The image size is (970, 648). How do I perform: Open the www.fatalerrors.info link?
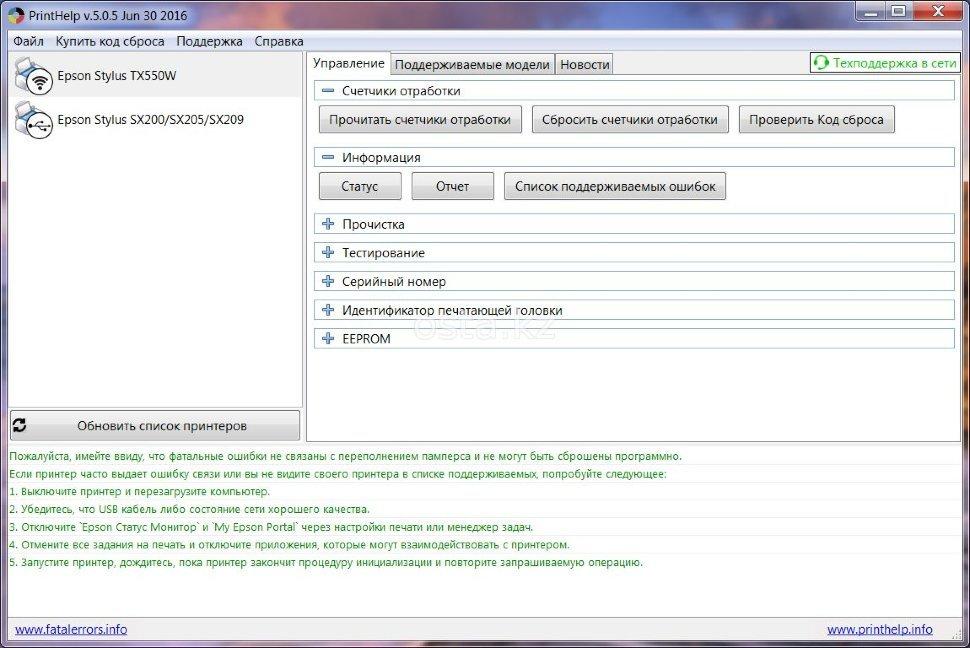[x=71, y=629]
